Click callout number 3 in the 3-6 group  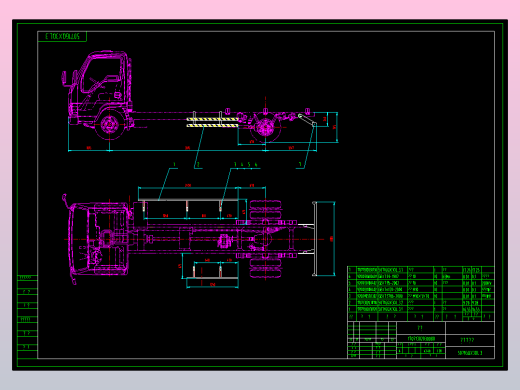(x=235, y=165)
